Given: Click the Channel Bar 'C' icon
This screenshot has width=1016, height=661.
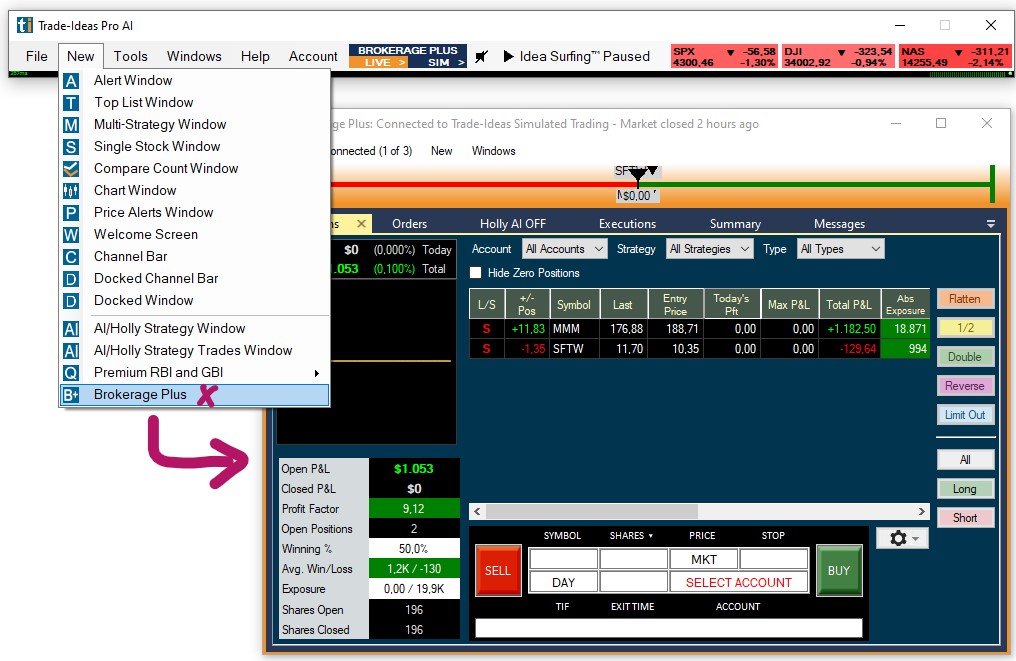Looking at the screenshot, I should pos(71,257).
